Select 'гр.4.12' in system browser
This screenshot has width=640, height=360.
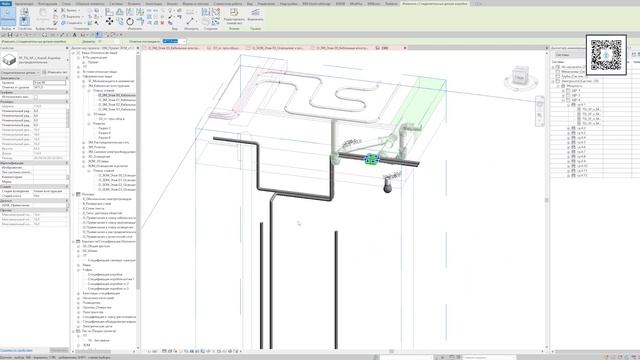582,176
